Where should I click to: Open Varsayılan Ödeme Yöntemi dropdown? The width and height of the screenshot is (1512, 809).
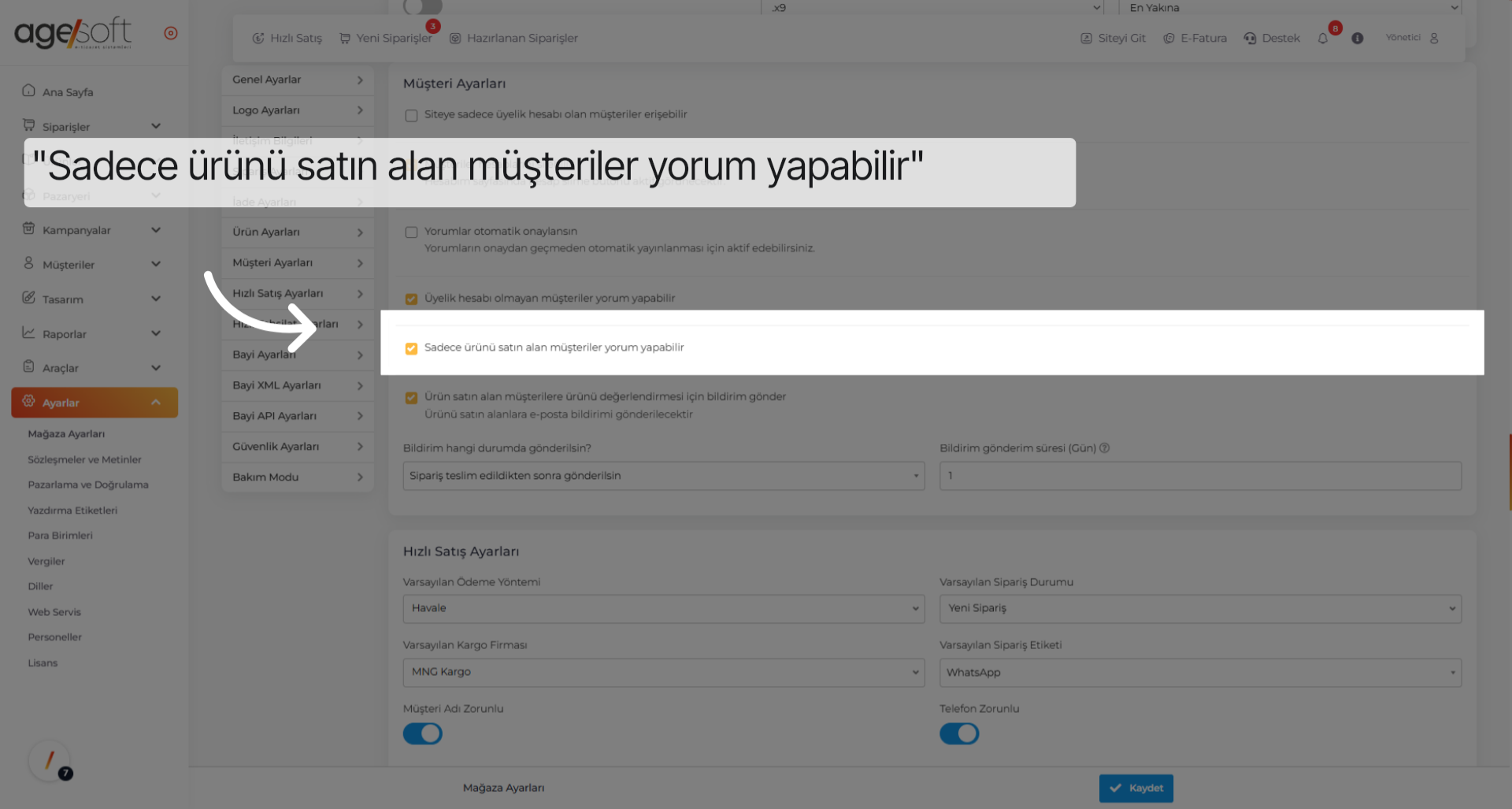click(x=664, y=608)
